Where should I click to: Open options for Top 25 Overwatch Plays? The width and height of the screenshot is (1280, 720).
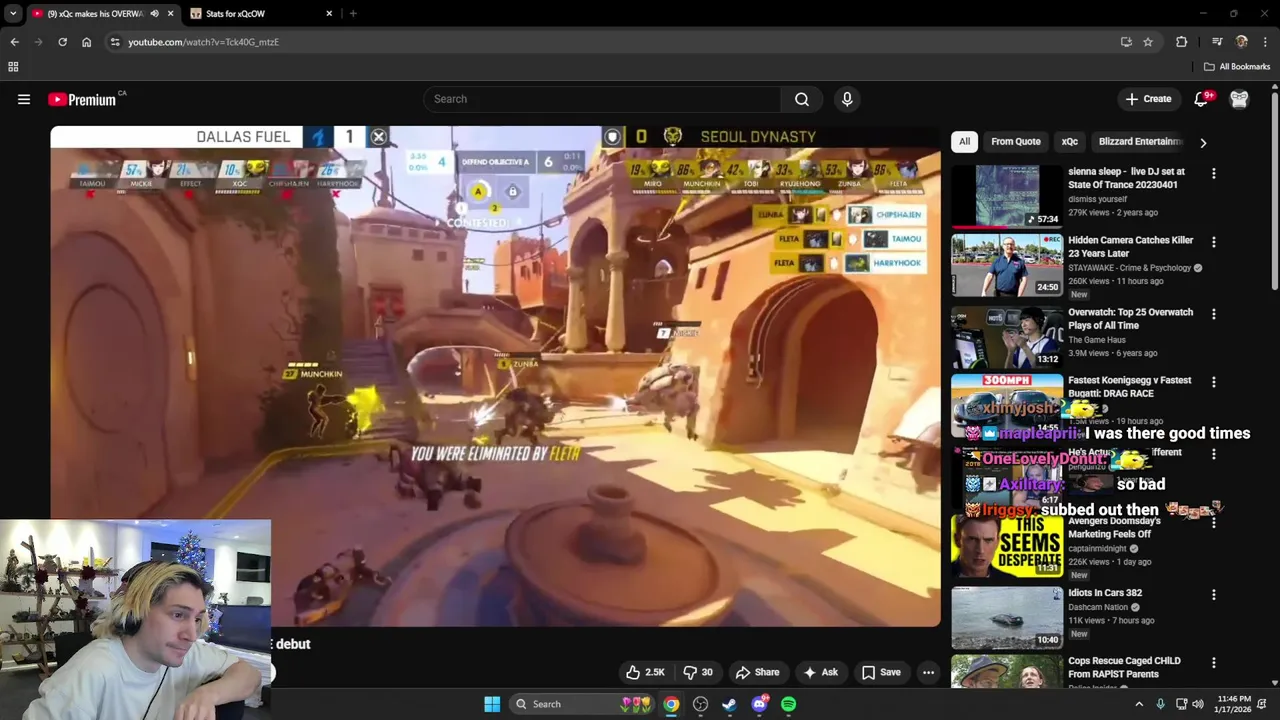click(1214, 314)
